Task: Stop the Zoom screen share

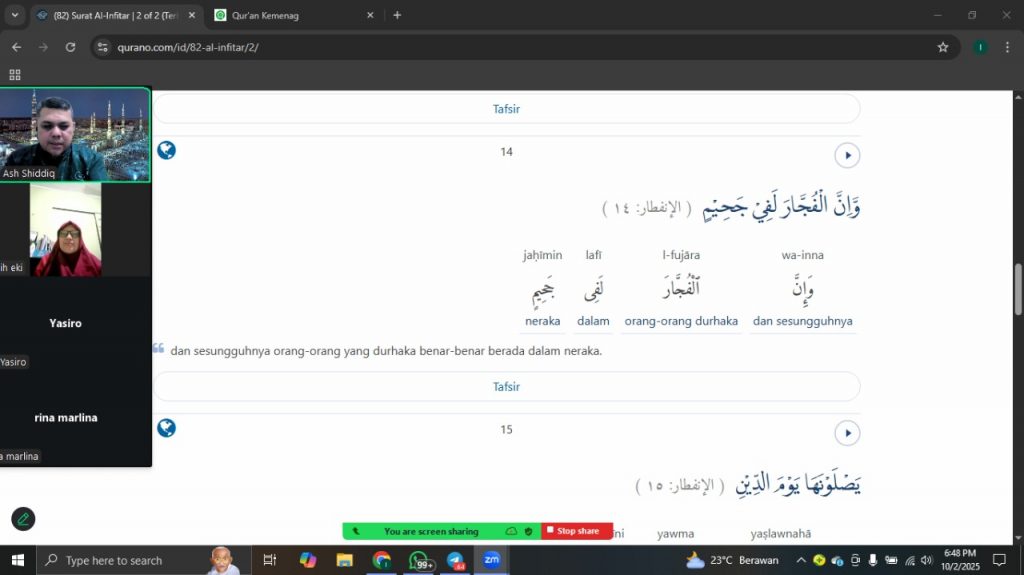Action: (577, 531)
